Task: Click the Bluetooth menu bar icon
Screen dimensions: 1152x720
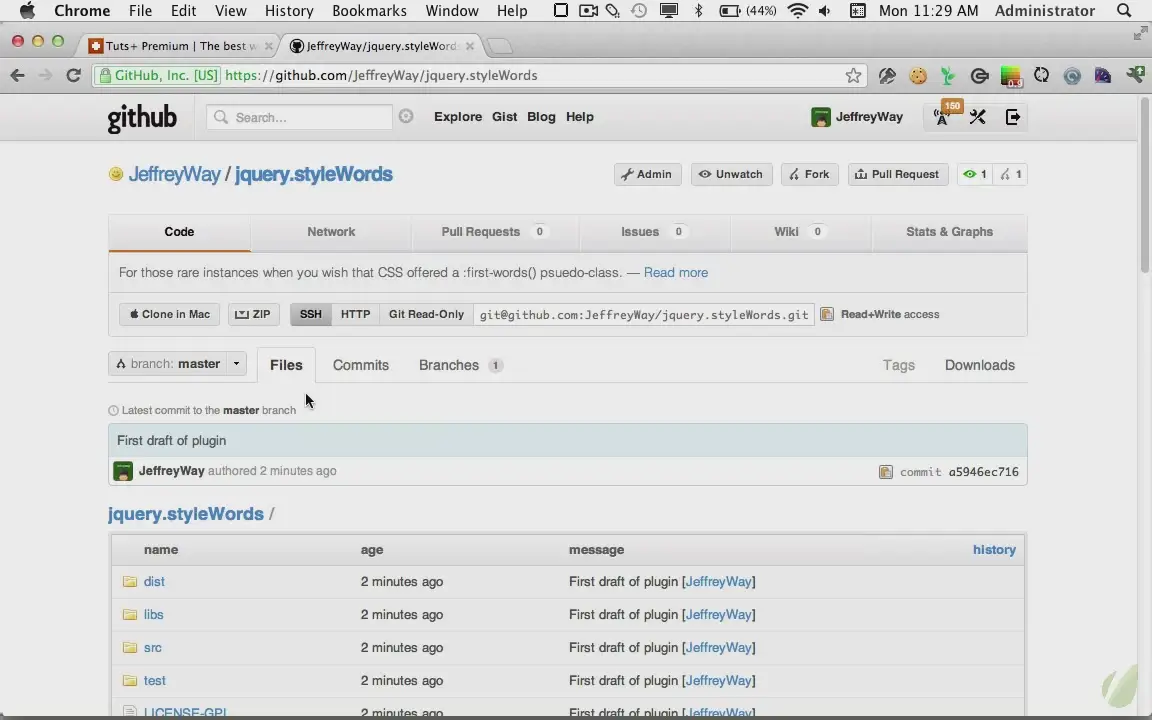Action: pyautogui.click(x=699, y=10)
